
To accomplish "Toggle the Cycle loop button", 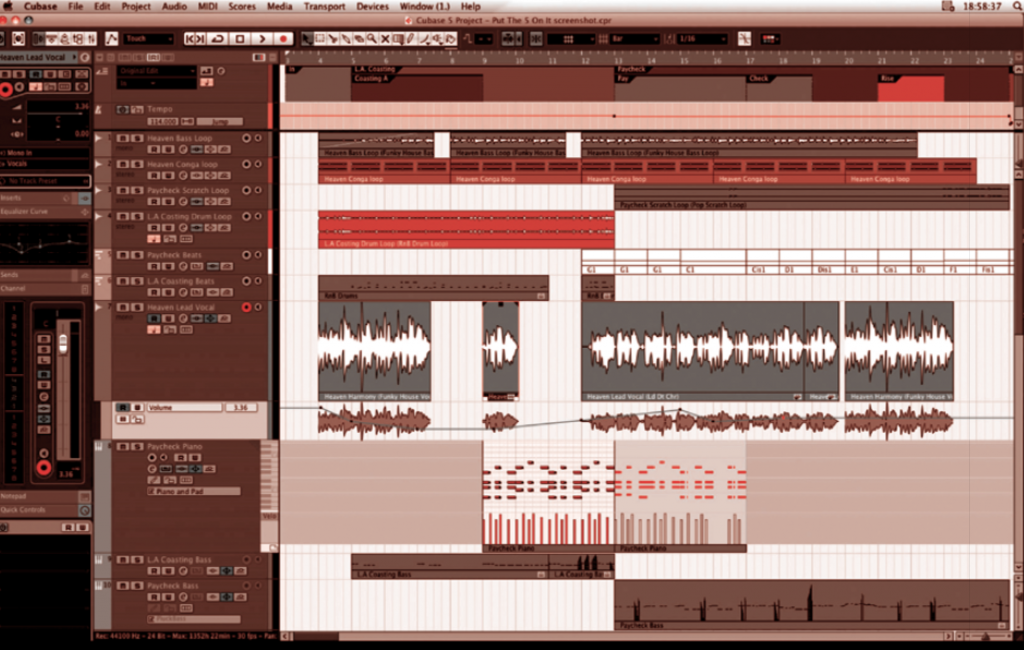I will point(218,39).
